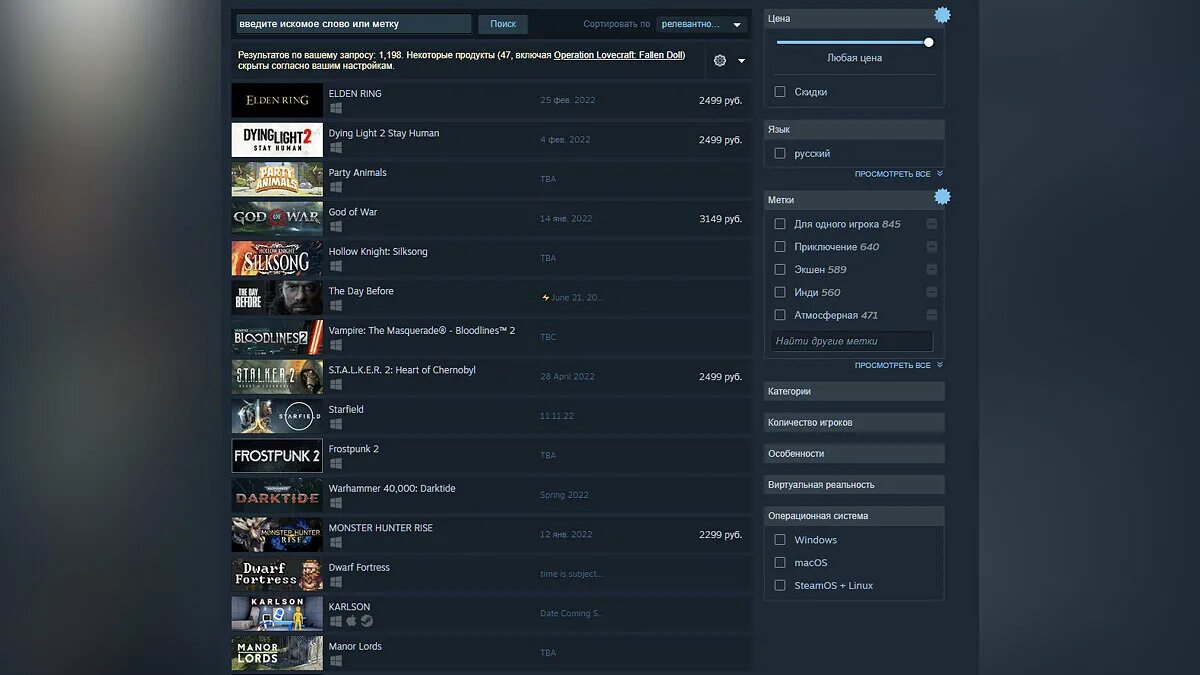Check the Экшен tag filter
Image resolution: width=1200 pixels, height=675 pixels.
780,270
